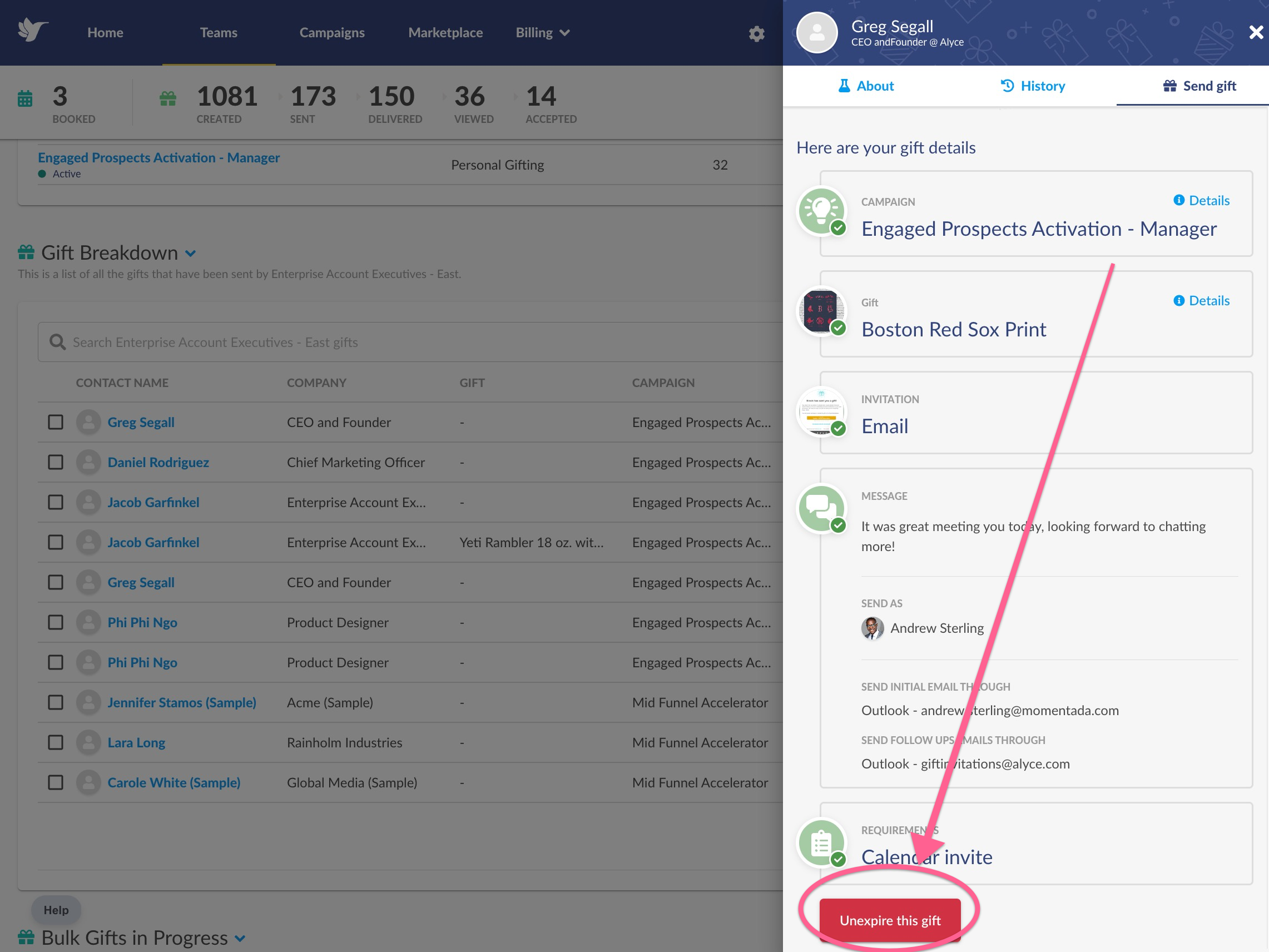Select checkbox for Jacob Garfinkel with Yeti Rambler
The image size is (1269, 952).
point(56,542)
